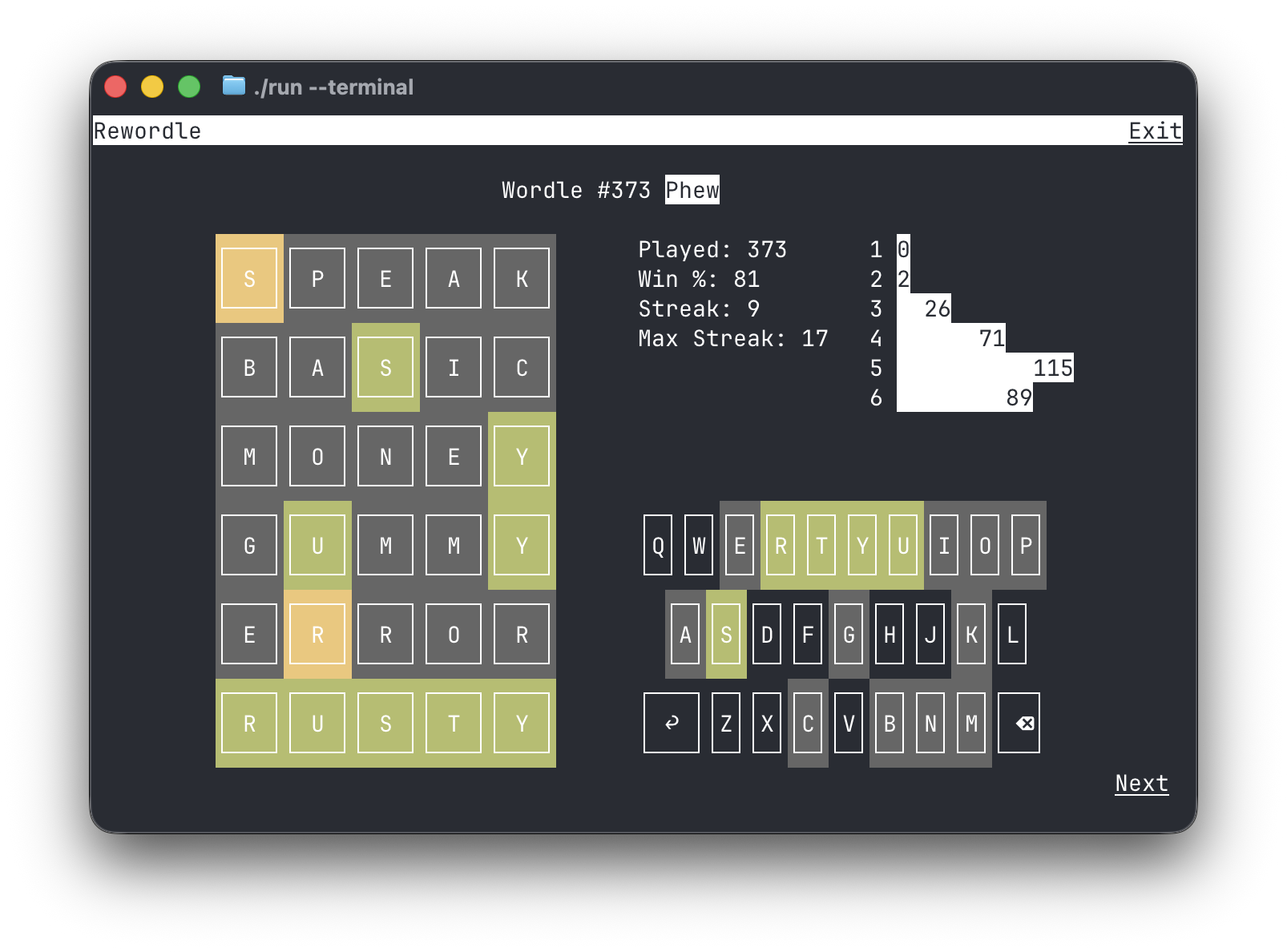
Task: Tap the C key on keyboard
Action: (808, 723)
